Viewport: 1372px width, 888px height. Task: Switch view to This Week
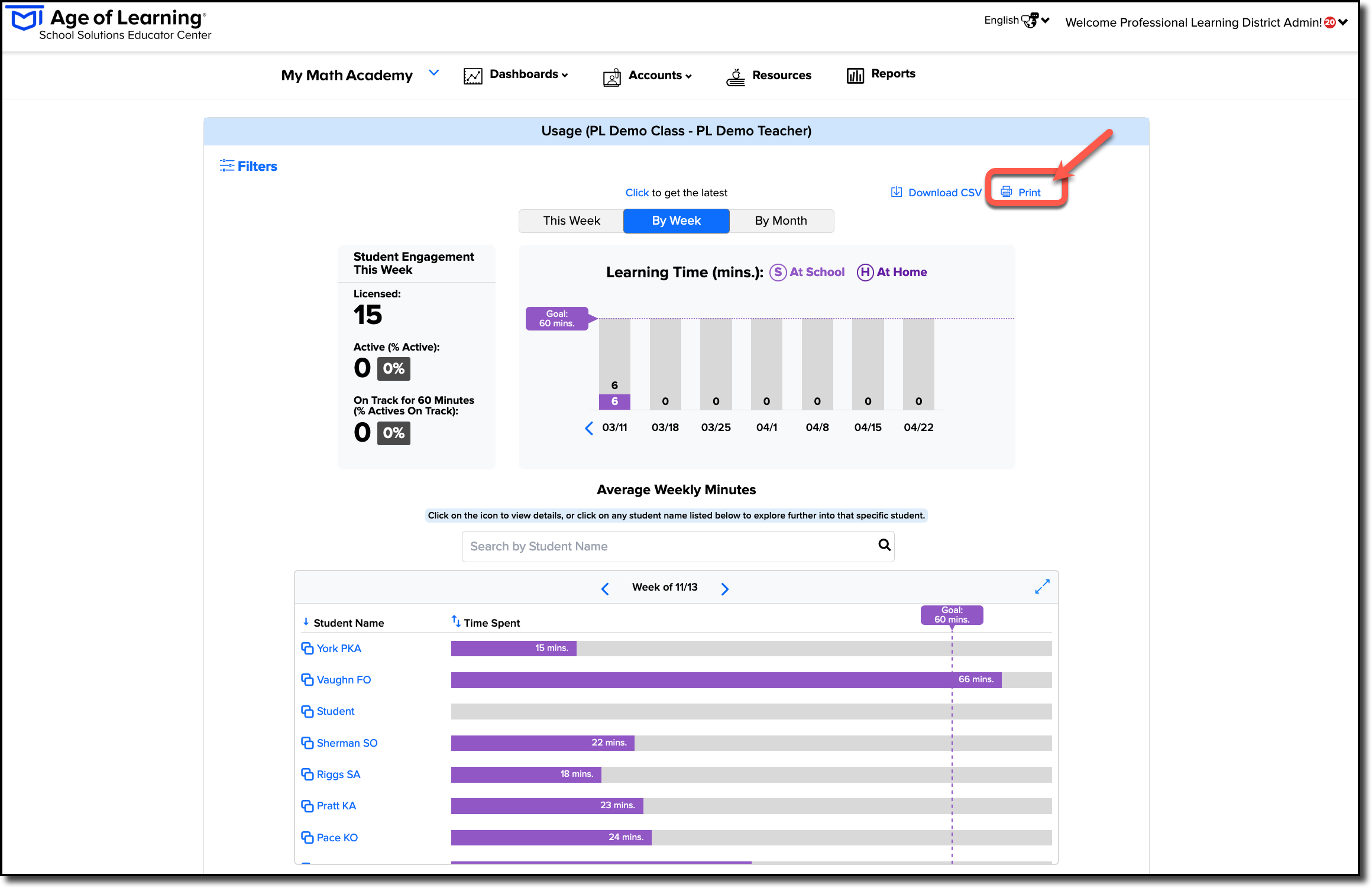(571, 221)
